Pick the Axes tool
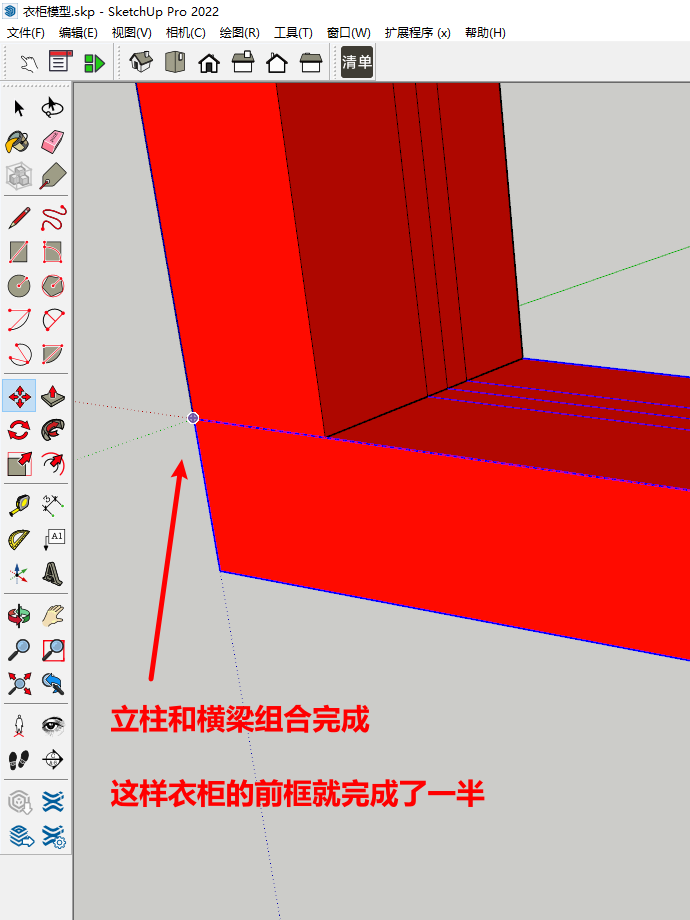The height and width of the screenshot is (920, 690). click(19, 573)
